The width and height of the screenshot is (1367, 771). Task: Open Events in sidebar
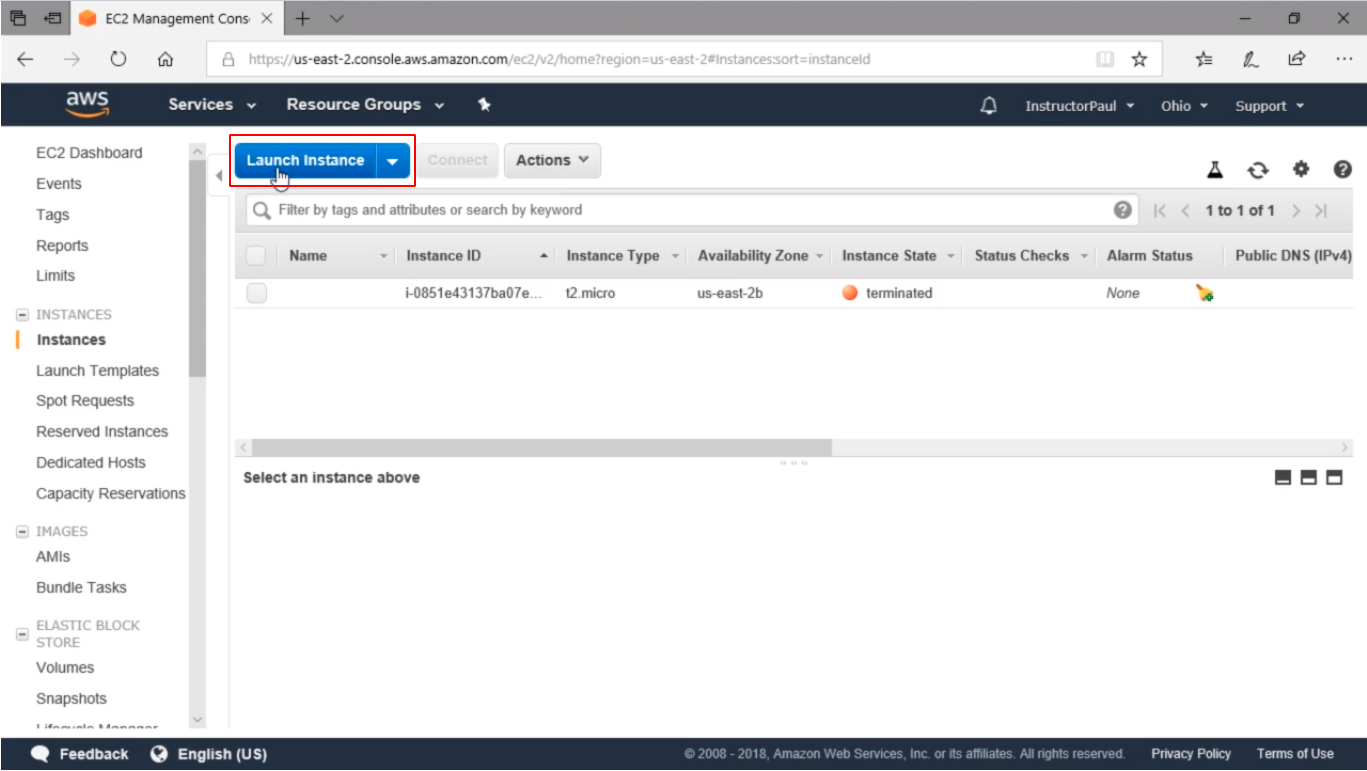59,184
